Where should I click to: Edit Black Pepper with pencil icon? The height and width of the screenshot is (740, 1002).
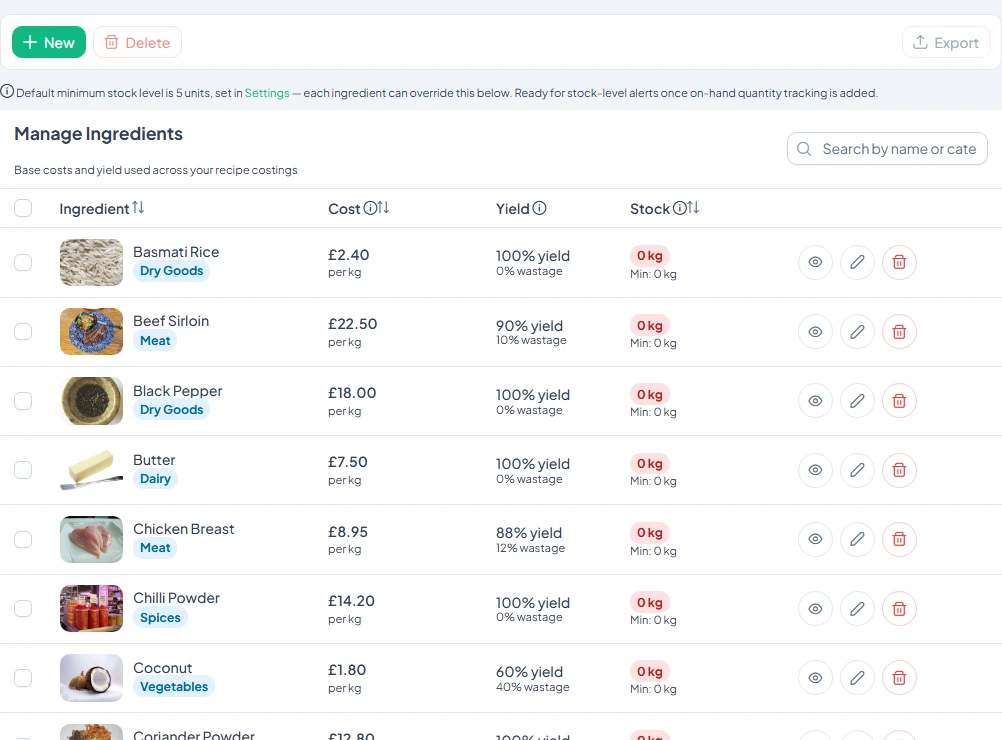(x=857, y=401)
